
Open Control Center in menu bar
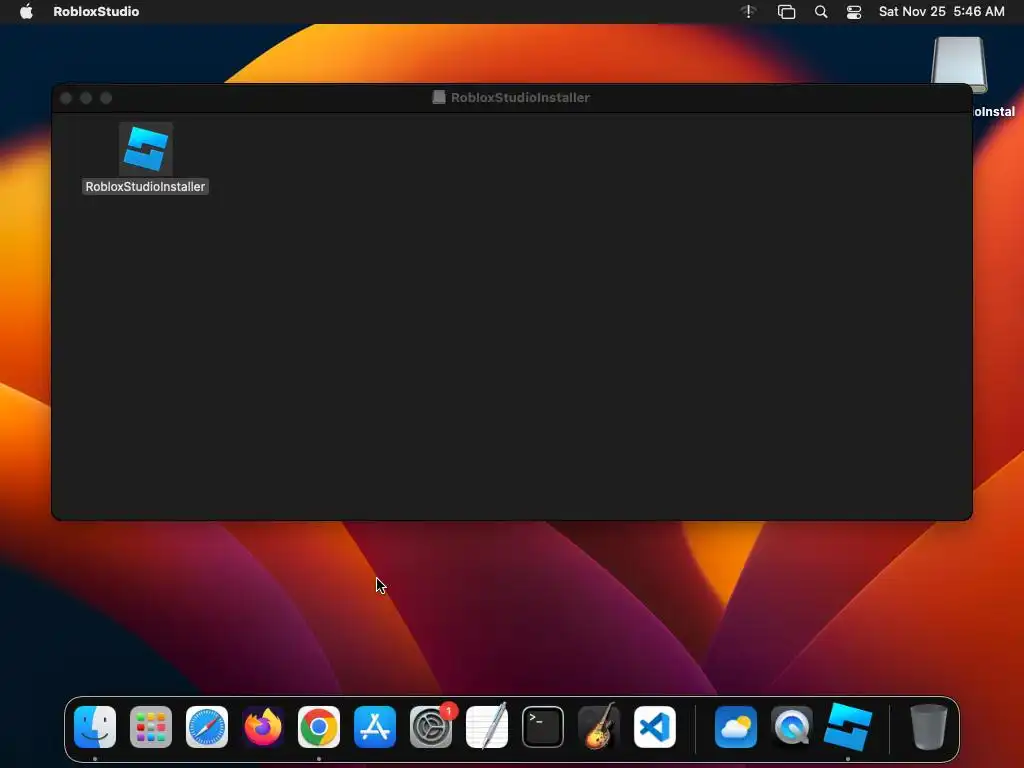pos(854,12)
